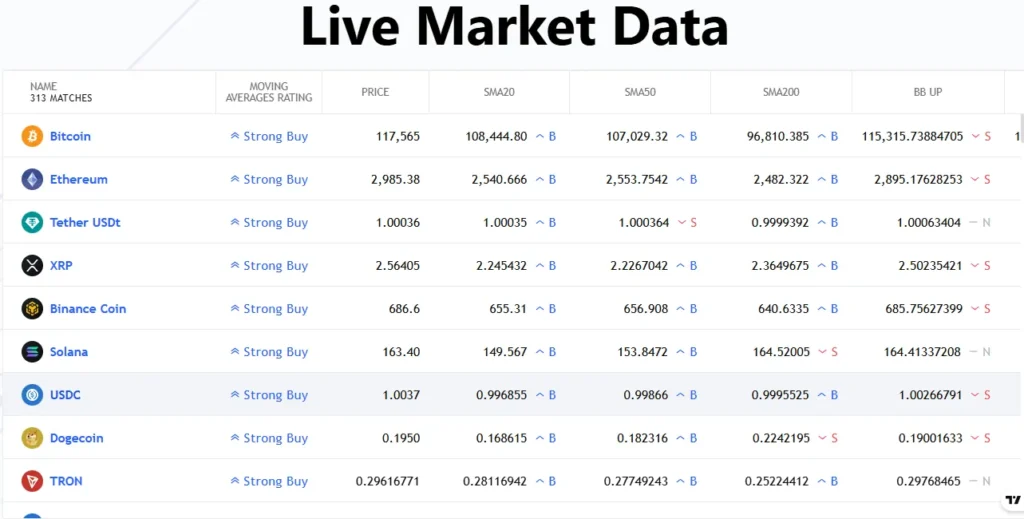
Task: Open the Ethereum name link
Action: pyautogui.click(x=78, y=179)
